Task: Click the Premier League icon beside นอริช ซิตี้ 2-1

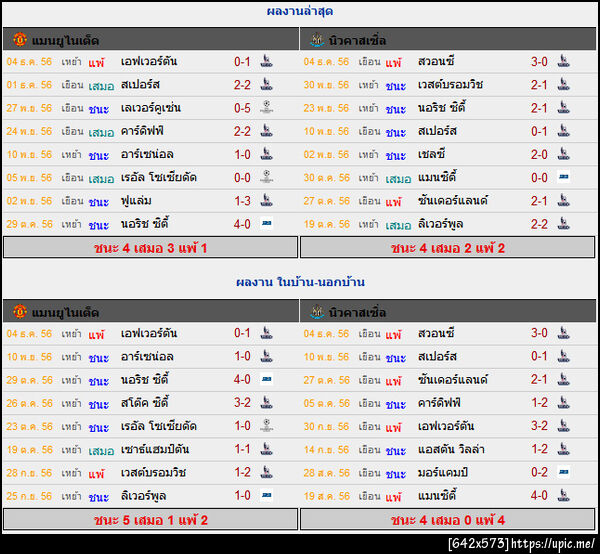Action: tap(563, 107)
